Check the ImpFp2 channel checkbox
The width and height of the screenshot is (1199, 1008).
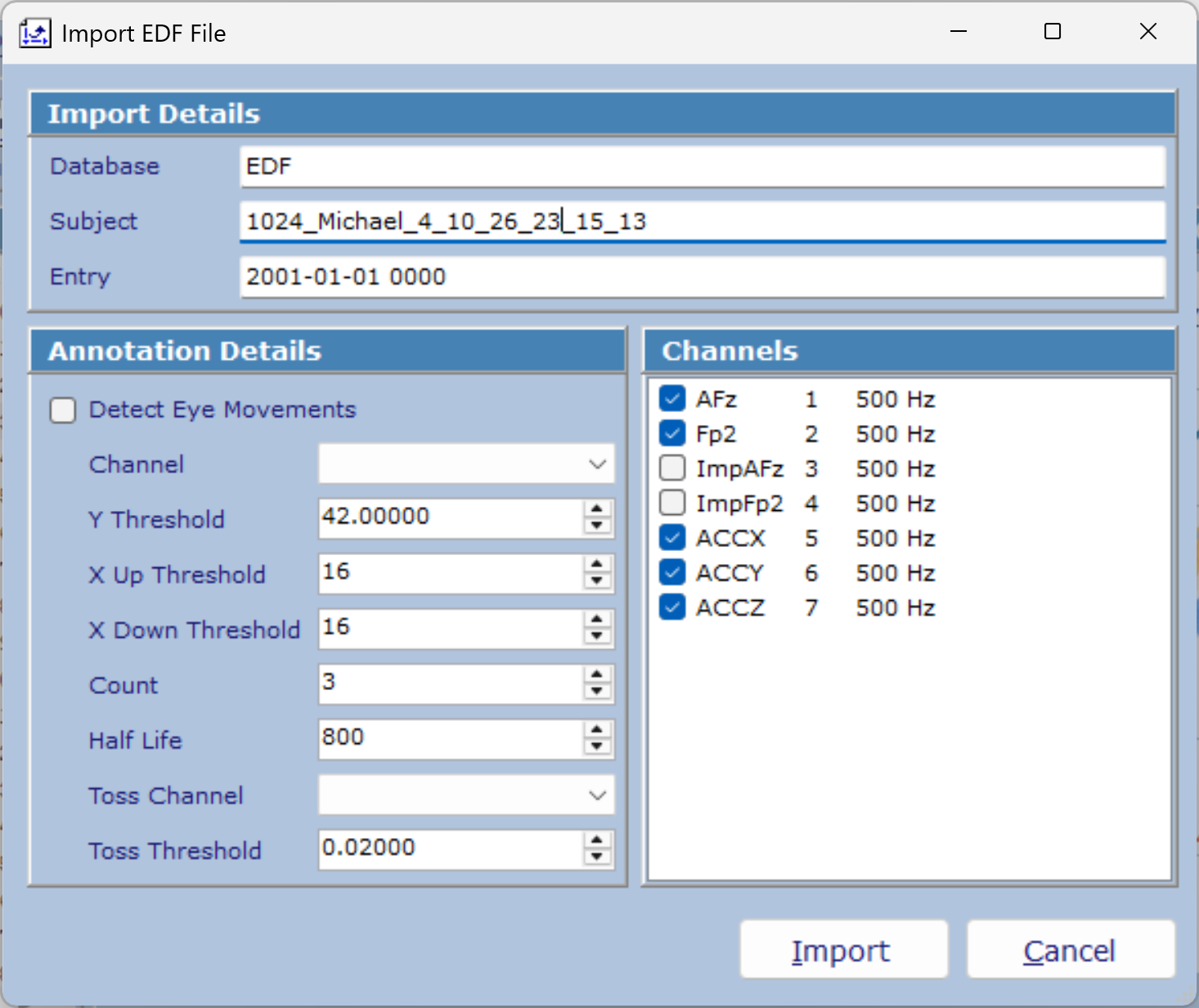tap(672, 503)
